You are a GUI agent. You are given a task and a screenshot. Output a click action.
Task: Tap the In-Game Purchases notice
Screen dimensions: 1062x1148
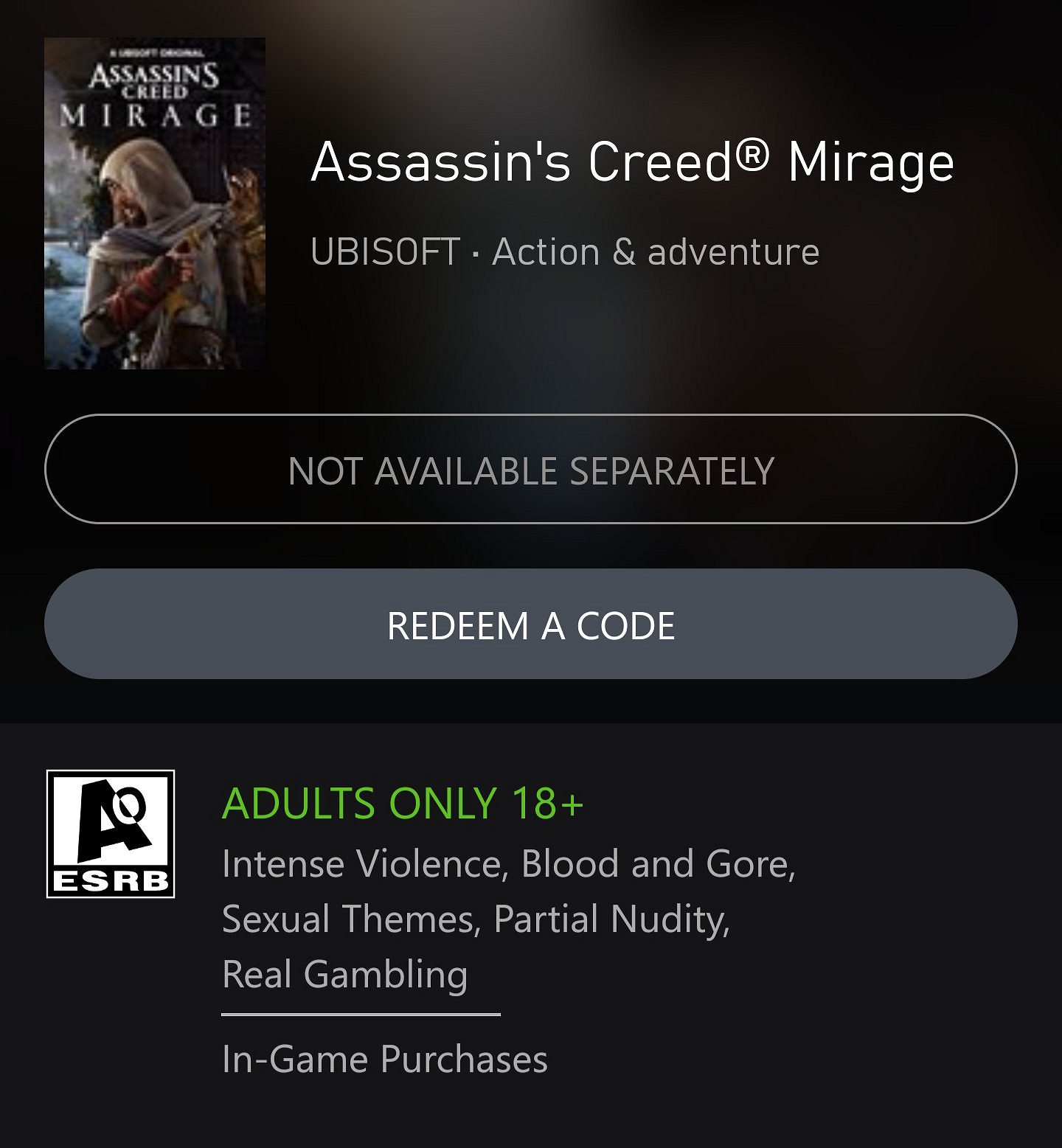(x=384, y=1059)
